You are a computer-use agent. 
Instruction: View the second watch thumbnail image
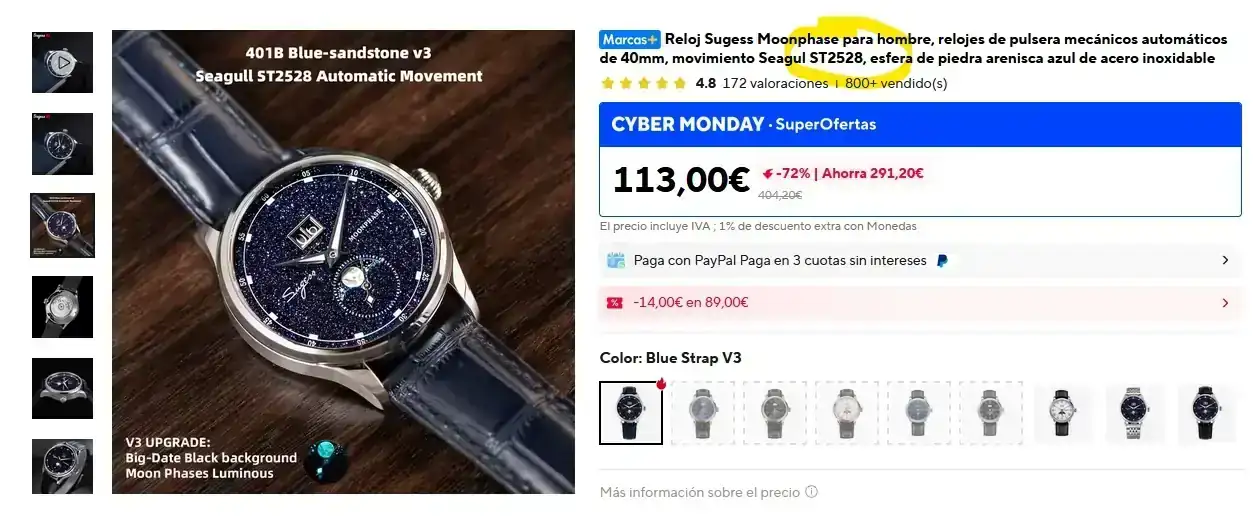click(x=62, y=144)
